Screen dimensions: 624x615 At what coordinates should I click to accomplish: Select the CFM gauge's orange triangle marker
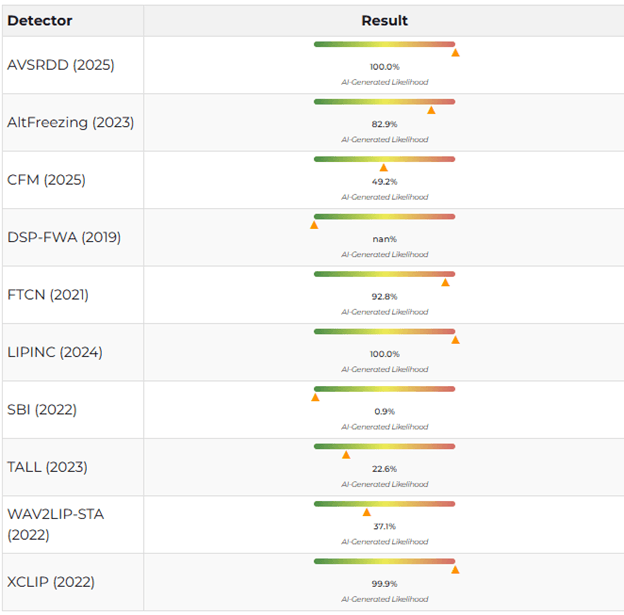[x=383, y=168]
